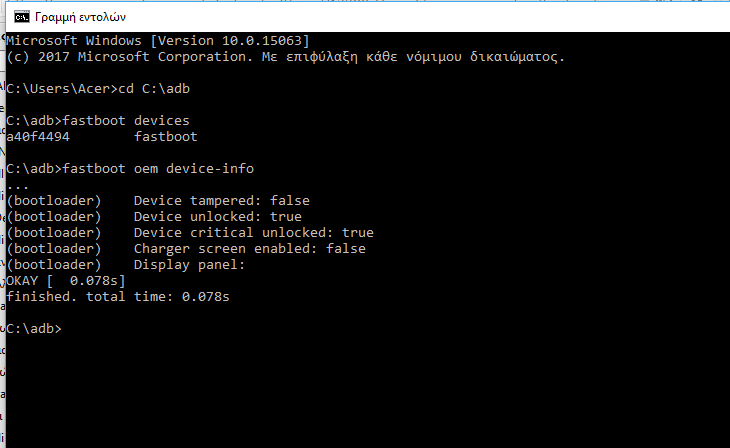The image size is (730, 448).
Task: Click the final C:\adb> prompt
Action: [33, 328]
